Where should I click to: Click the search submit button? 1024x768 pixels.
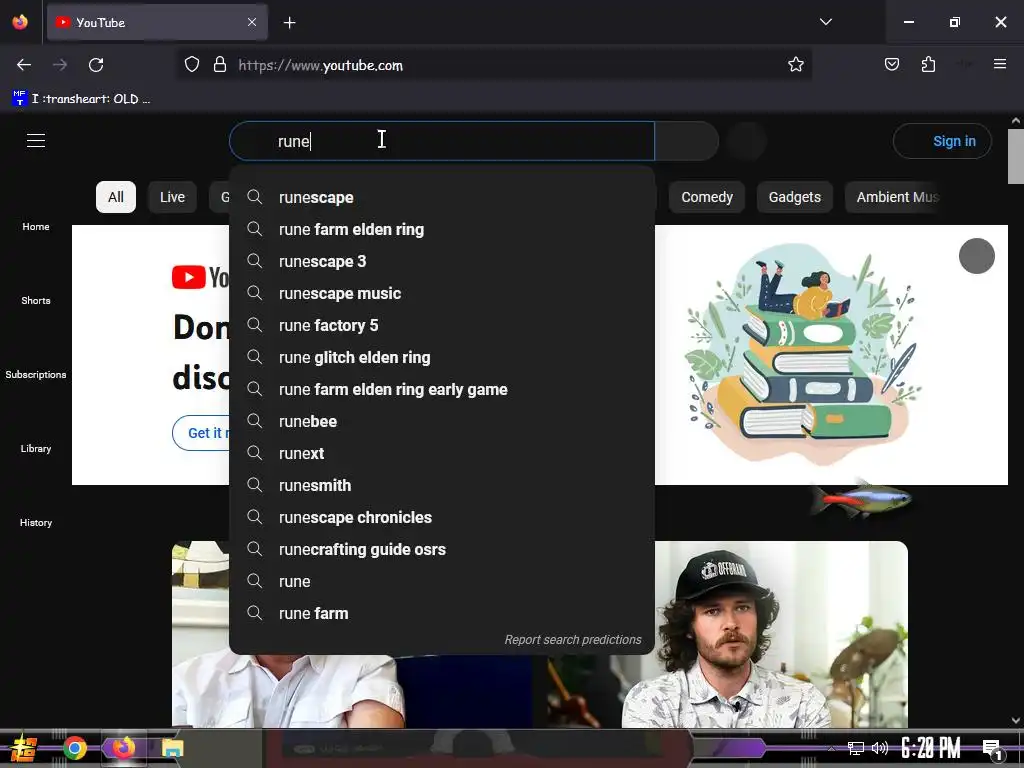(686, 141)
